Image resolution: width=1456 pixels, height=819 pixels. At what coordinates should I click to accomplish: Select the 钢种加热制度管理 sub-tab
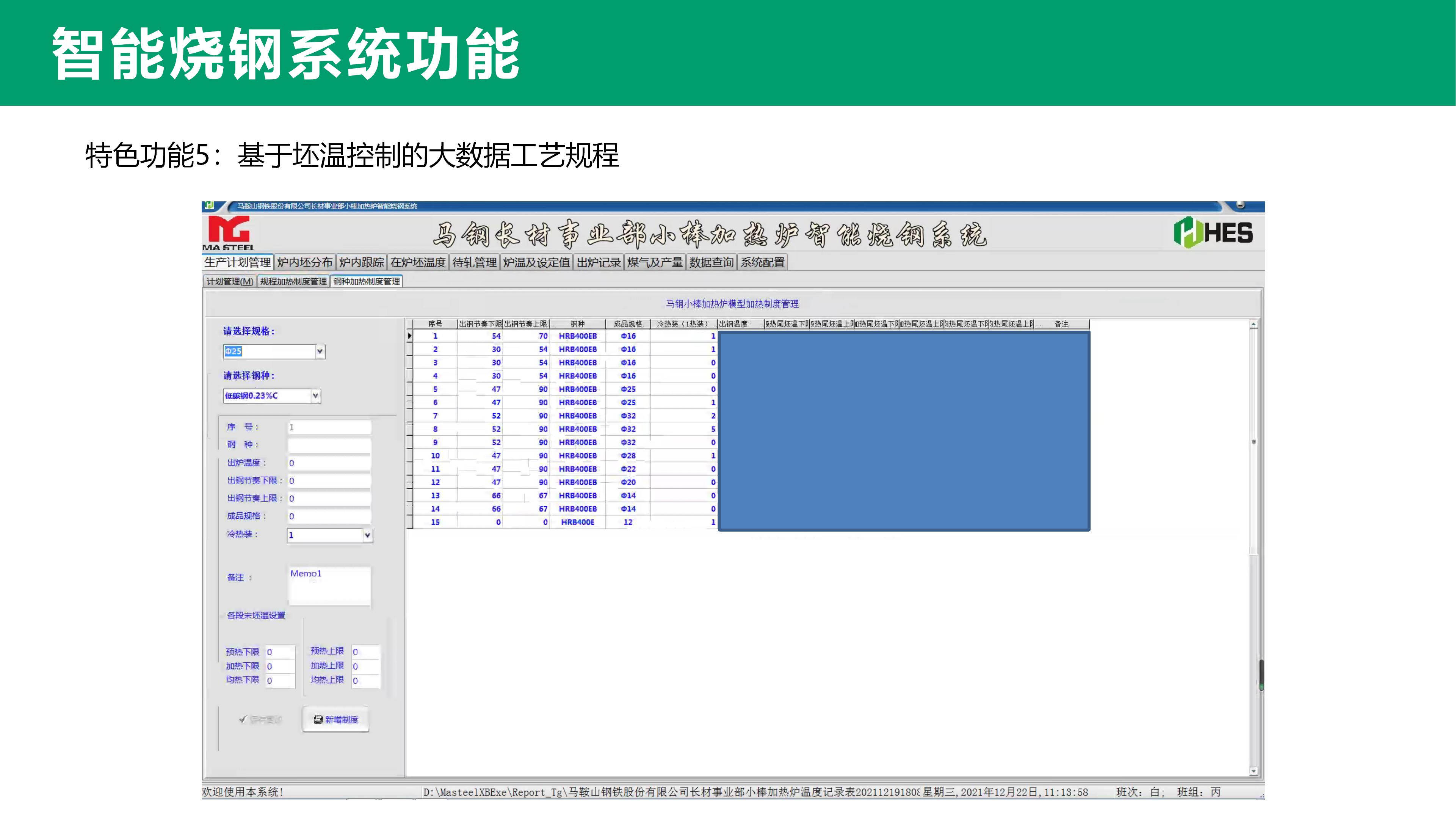[367, 281]
